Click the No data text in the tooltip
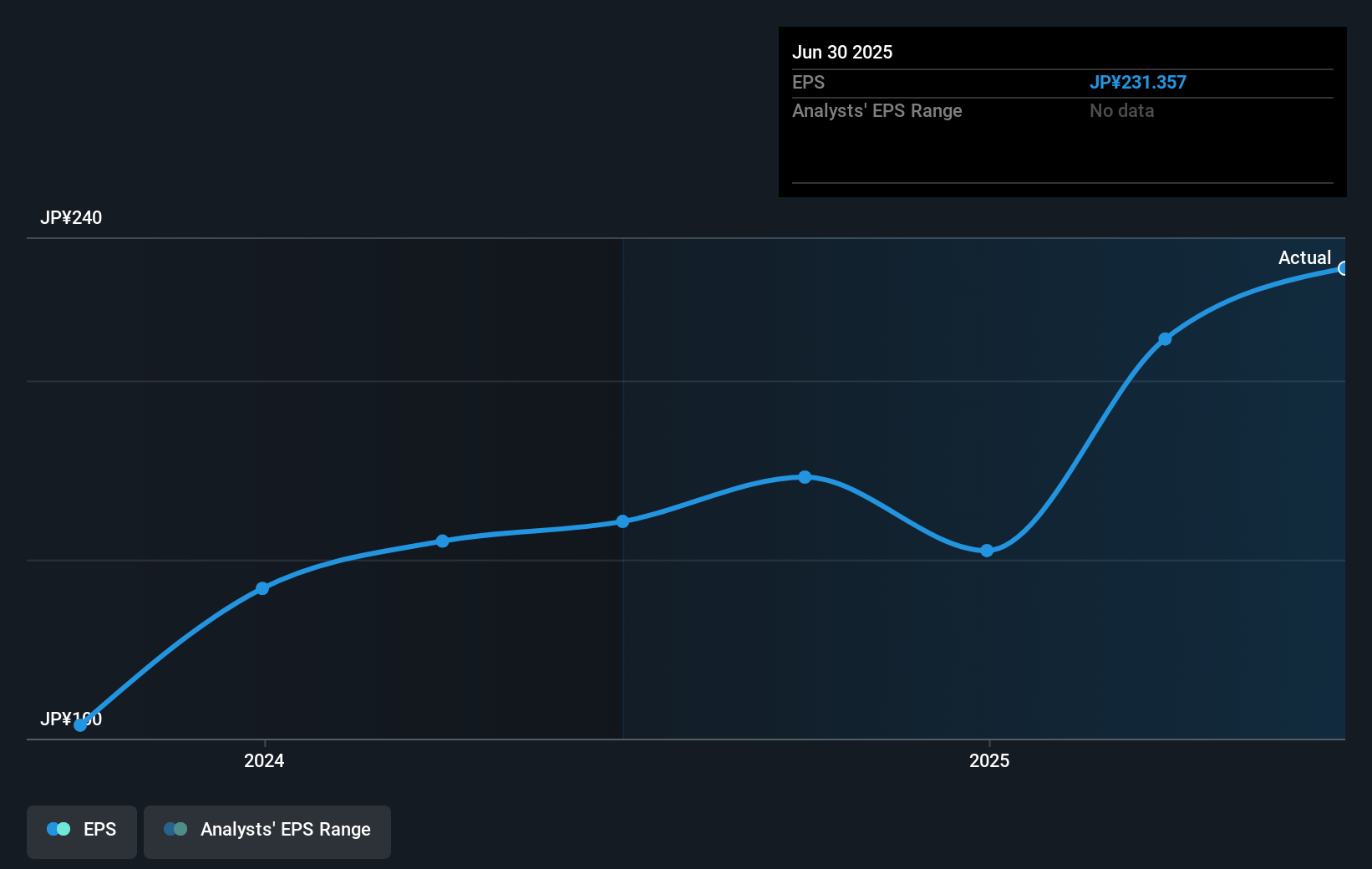Viewport: 1372px width, 869px height. coord(1121,110)
